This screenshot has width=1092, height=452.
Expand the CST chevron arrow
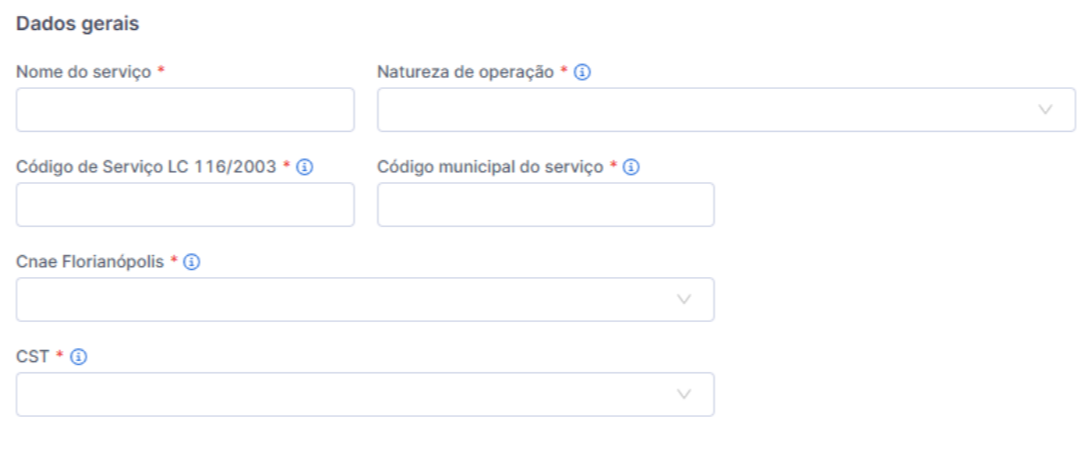point(684,395)
